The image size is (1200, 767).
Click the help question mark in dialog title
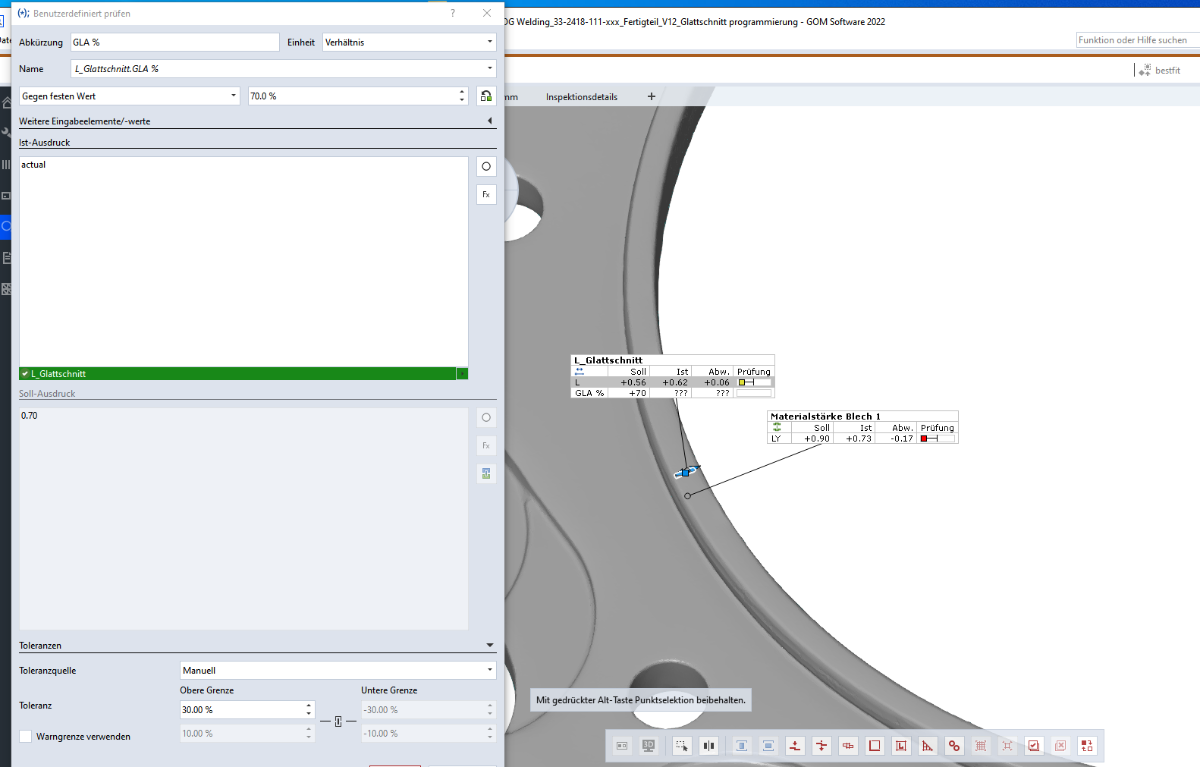[x=452, y=14]
